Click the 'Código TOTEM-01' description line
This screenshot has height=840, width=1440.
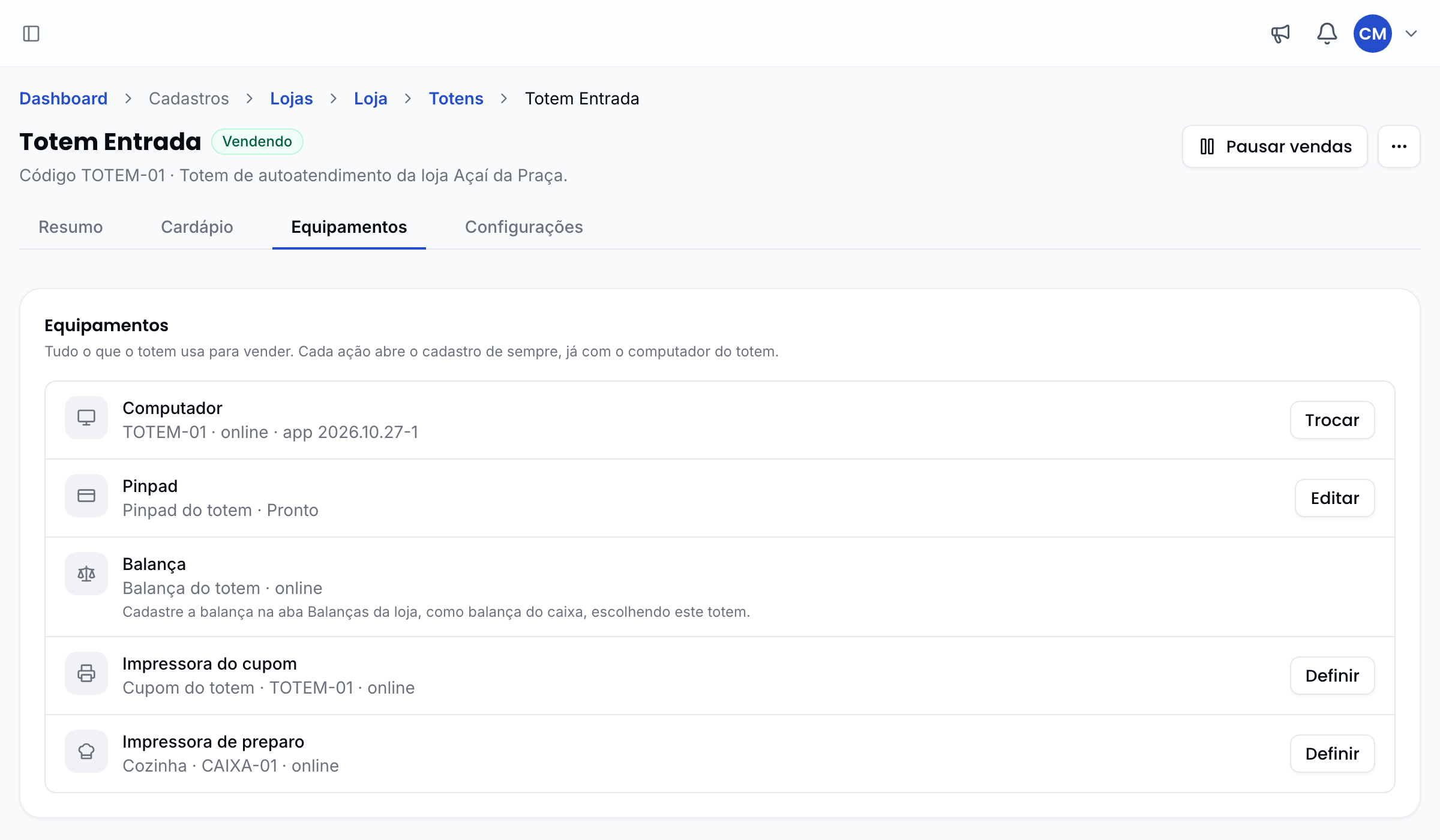coord(293,175)
